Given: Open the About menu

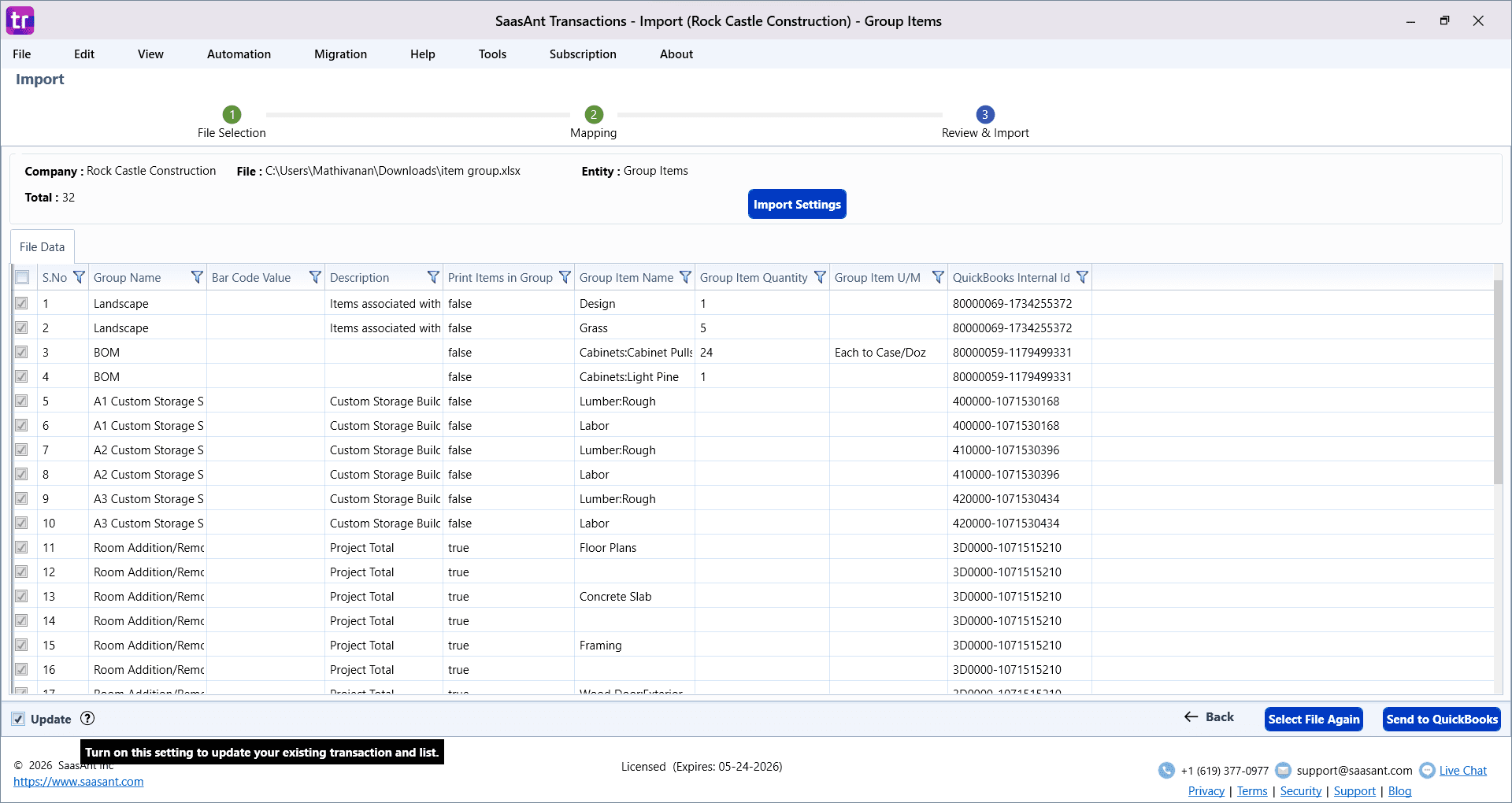Looking at the screenshot, I should [x=676, y=54].
